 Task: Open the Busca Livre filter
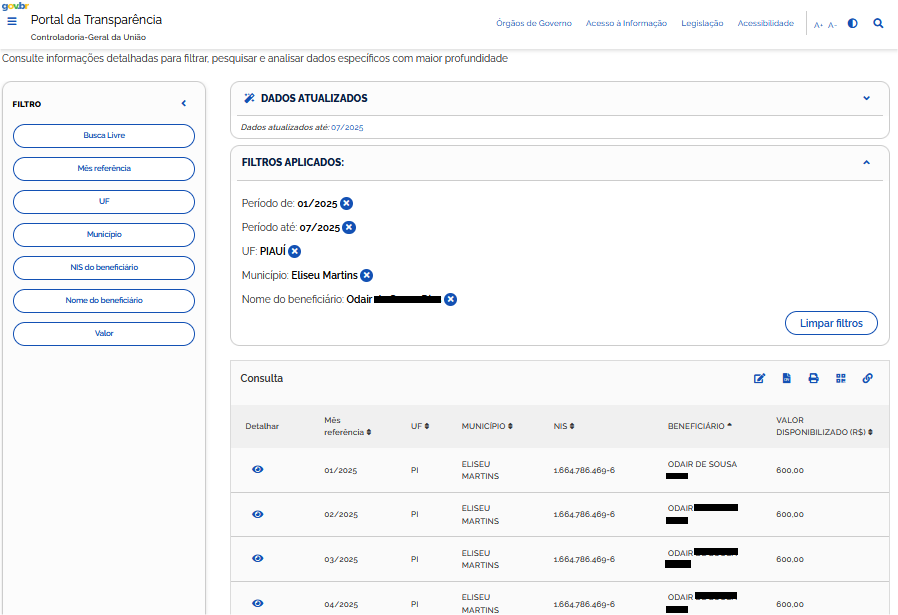click(104, 136)
